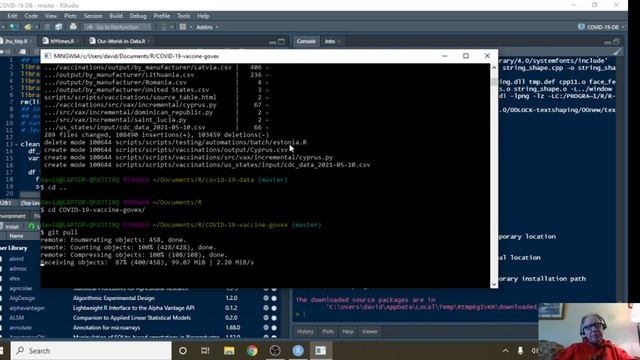Open the Build menu
640x360 pixels.
click(x=116, y=16)
